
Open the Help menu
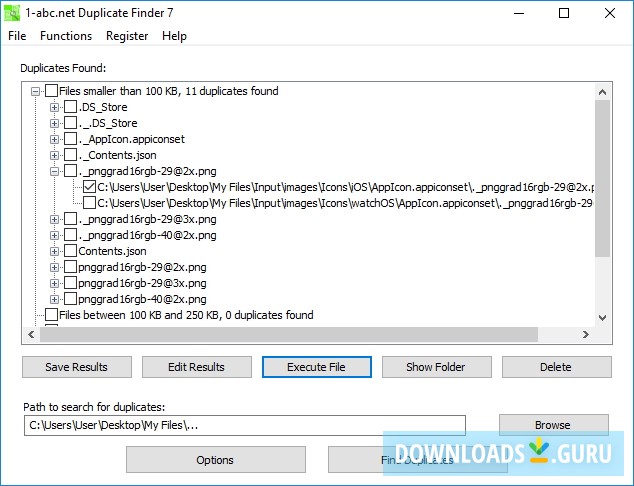[174, 36]
